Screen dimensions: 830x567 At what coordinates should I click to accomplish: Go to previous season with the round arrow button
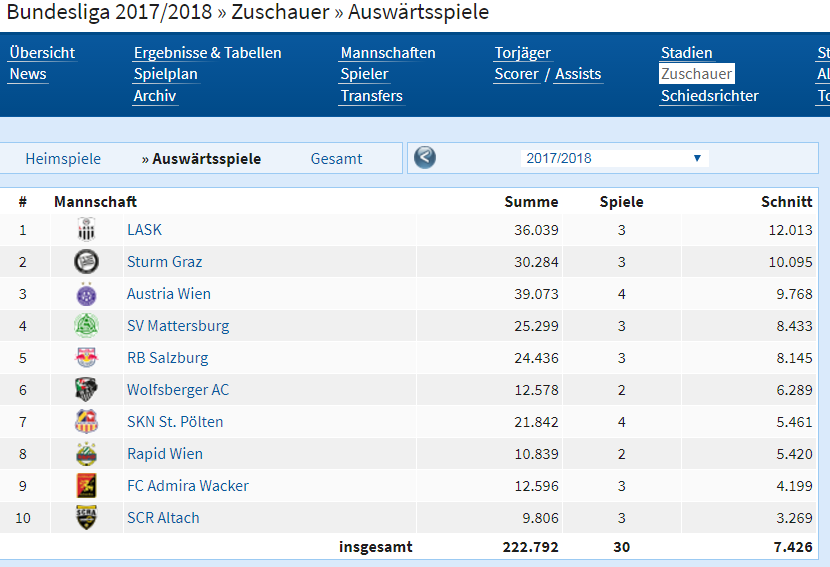point(425,158)
